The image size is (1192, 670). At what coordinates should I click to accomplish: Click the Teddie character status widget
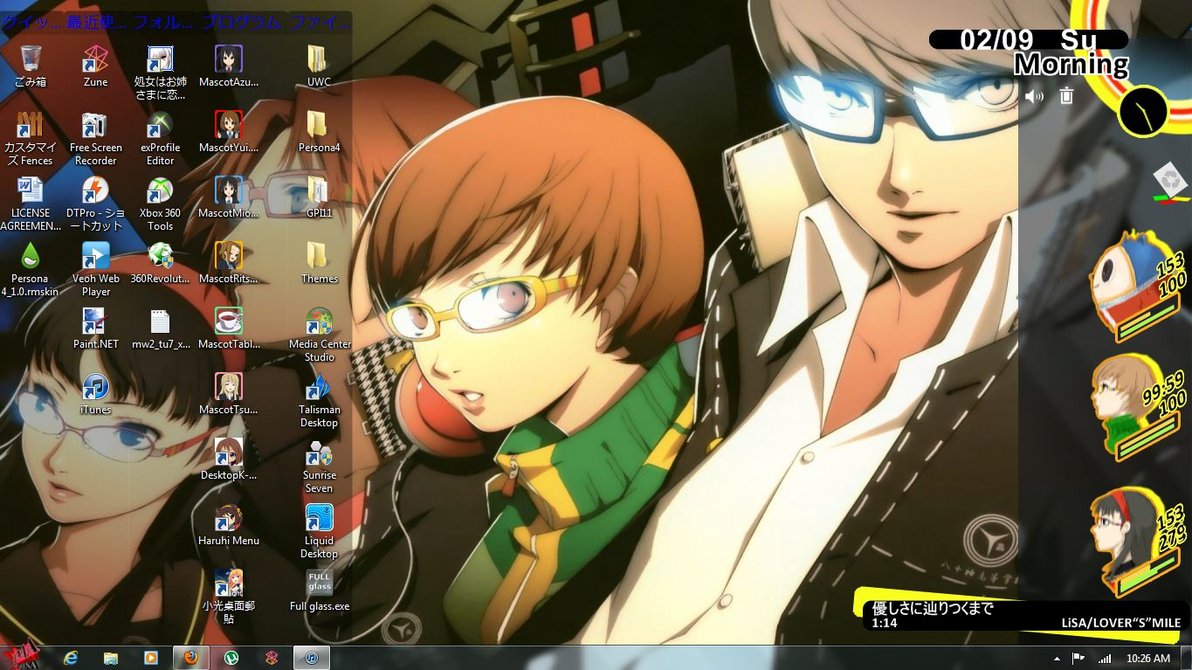click(1138, 286)
